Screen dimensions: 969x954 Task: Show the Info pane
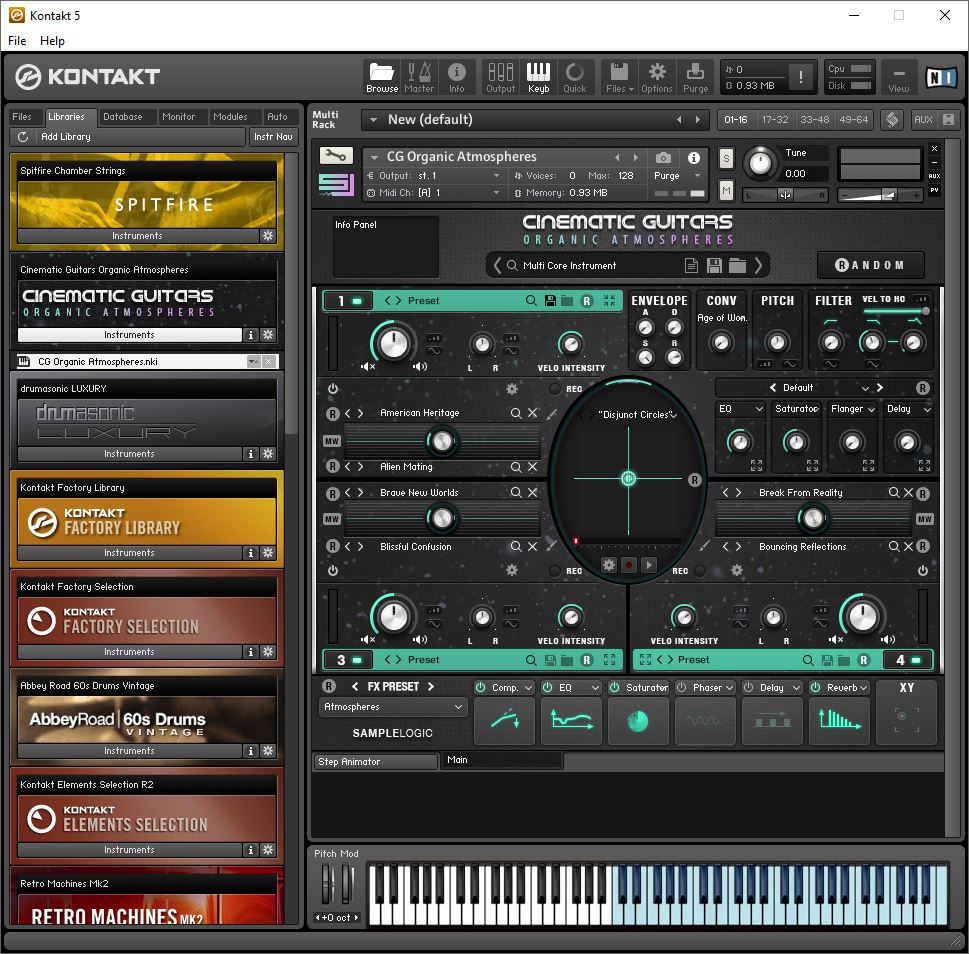click(457, 77)
